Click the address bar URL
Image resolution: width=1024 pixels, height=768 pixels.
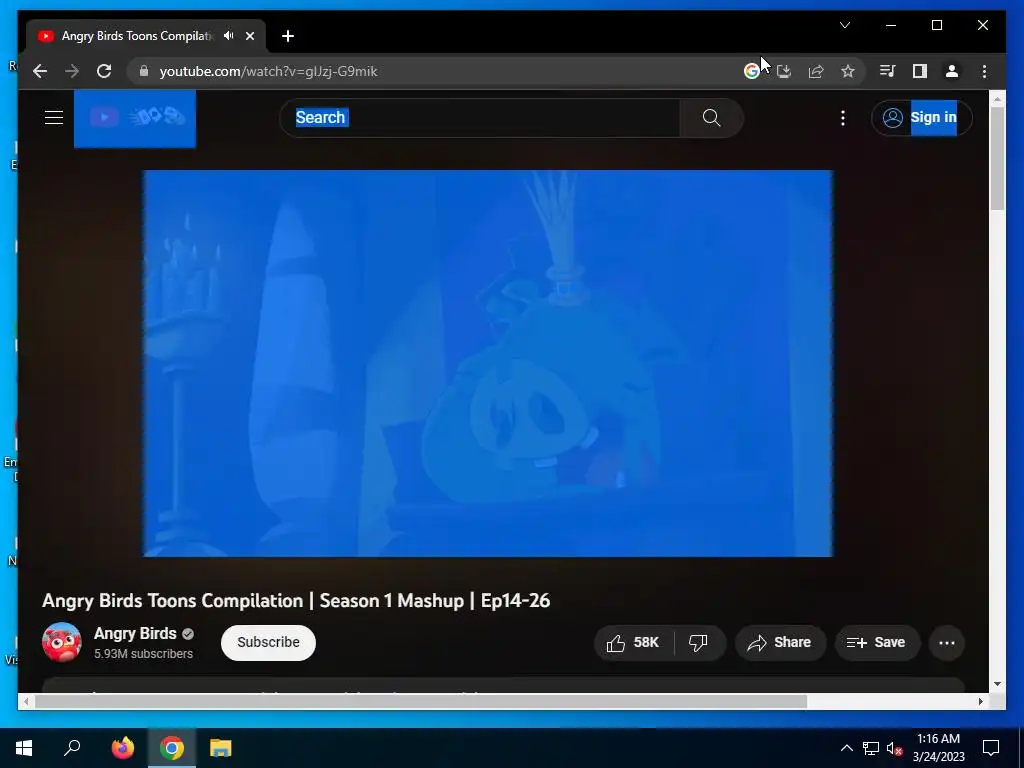coord(268,71)
